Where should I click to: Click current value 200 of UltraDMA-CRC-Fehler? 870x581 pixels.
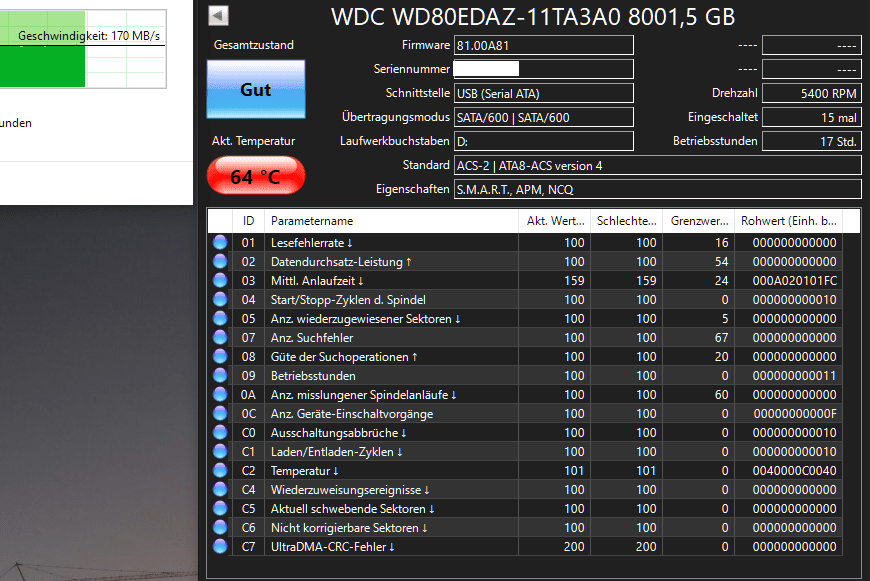tap(574, 547)
